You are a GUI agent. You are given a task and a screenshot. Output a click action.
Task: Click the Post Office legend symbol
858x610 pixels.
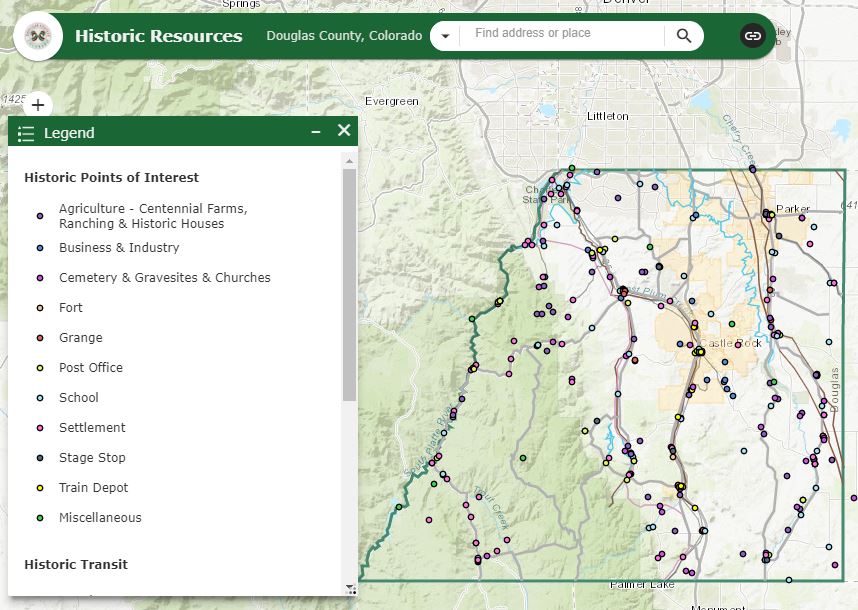pos(40,368)
